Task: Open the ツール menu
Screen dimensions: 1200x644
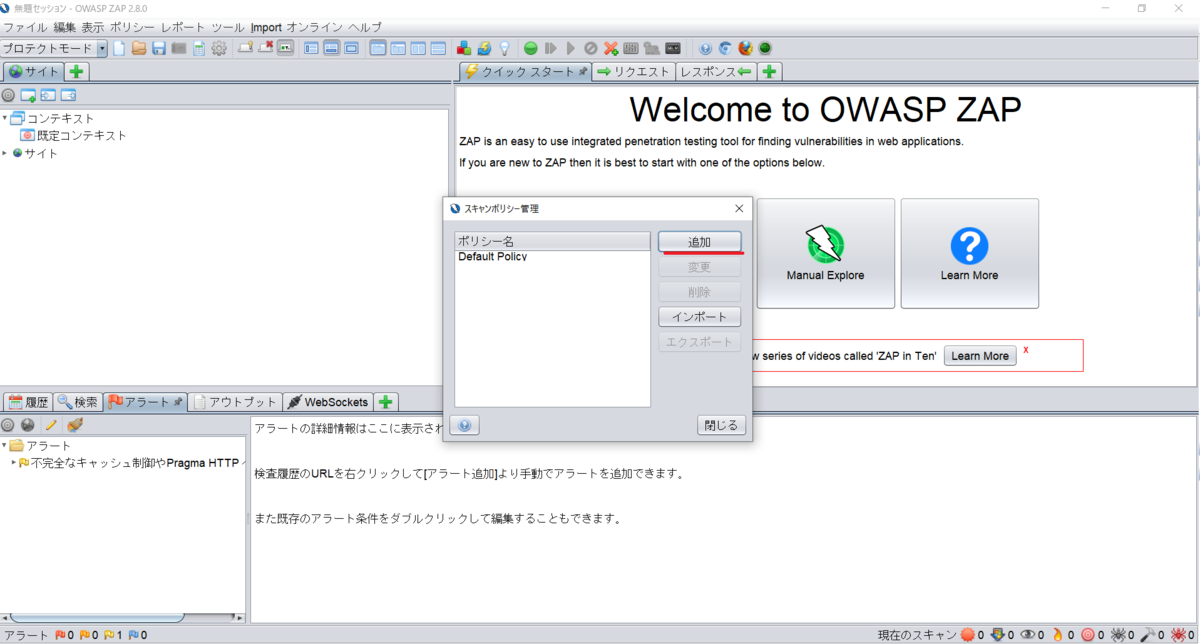Action: tap(228, 27)
